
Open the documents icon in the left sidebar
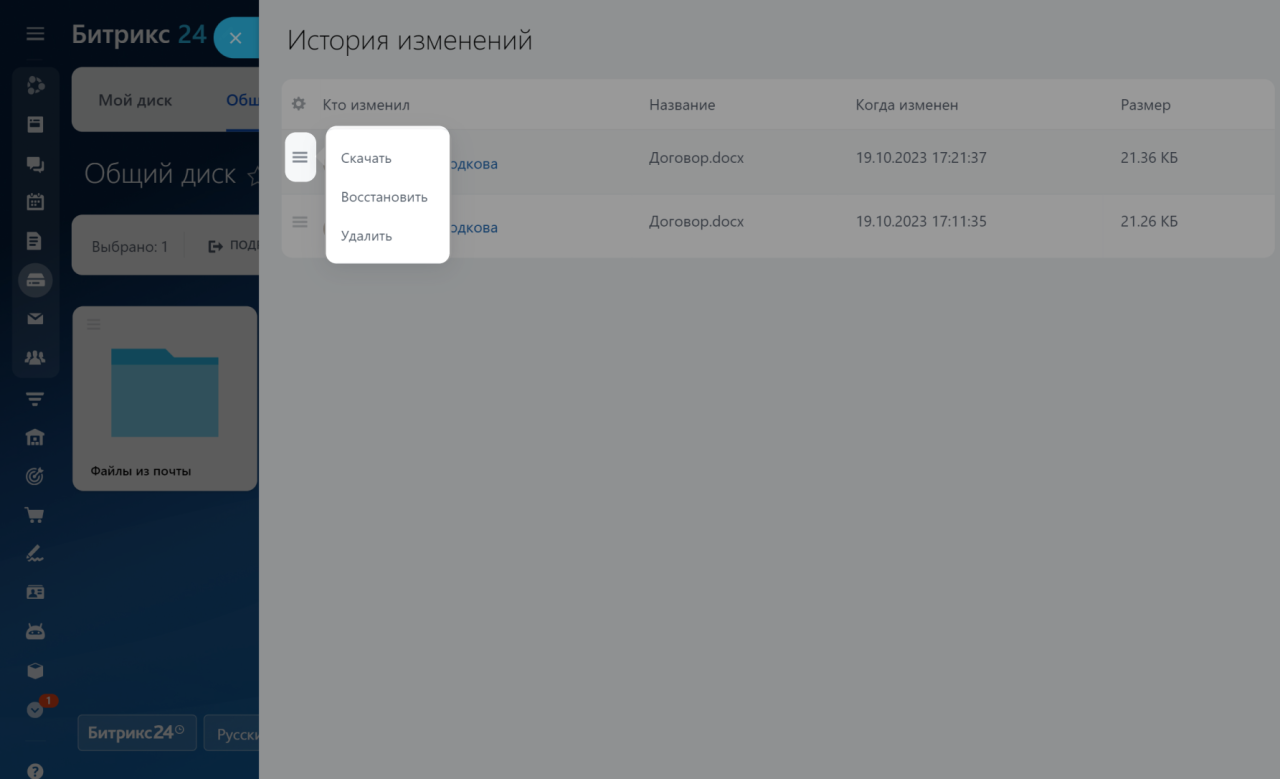pos(35,241)
